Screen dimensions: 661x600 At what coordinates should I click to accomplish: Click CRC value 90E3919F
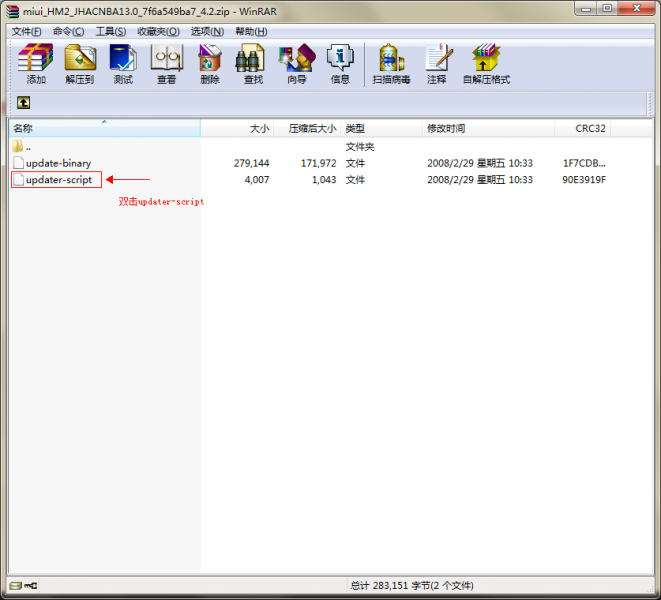coord(584,180)
